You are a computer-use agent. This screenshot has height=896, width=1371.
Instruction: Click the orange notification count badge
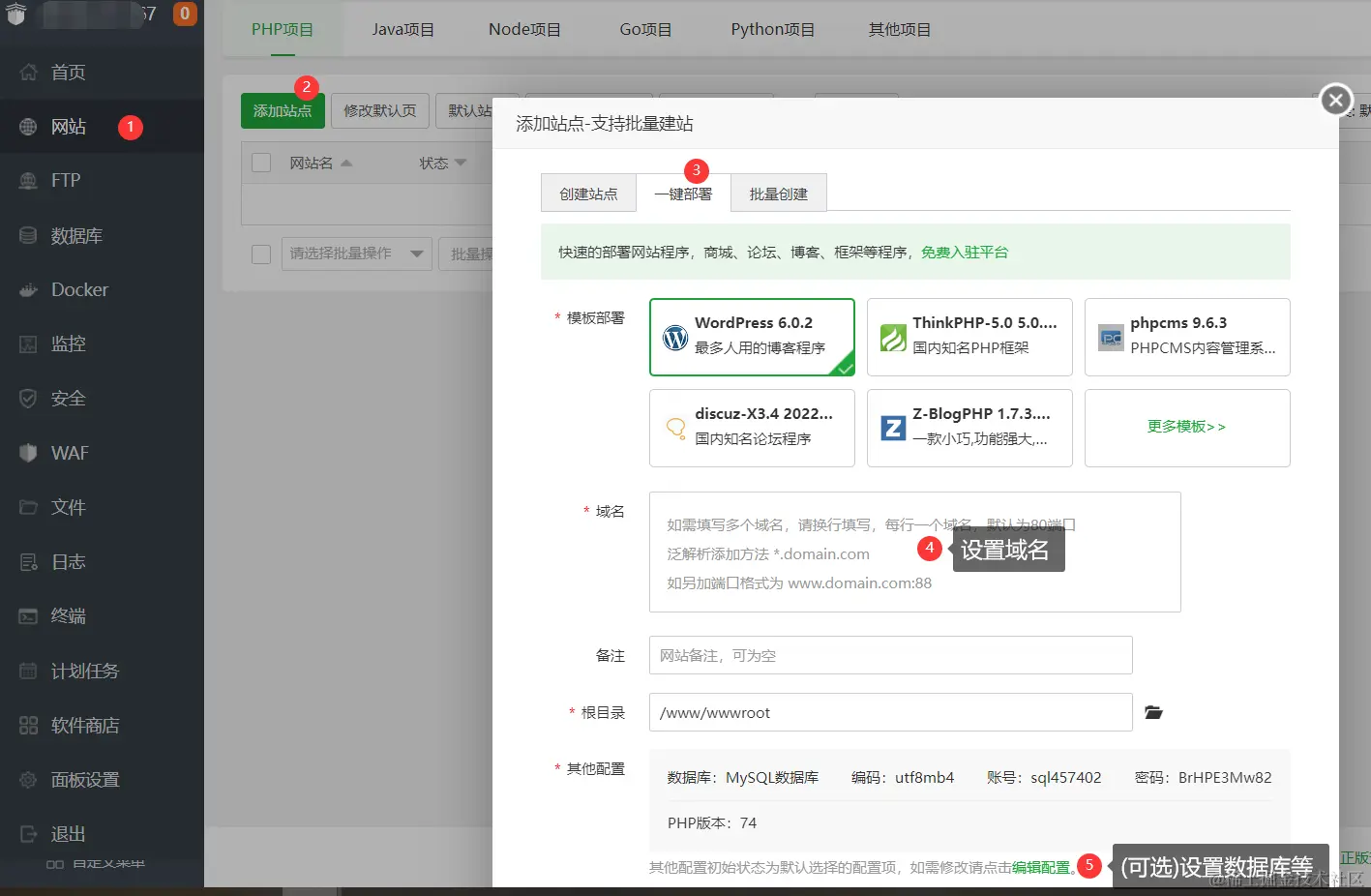point(185,14)
